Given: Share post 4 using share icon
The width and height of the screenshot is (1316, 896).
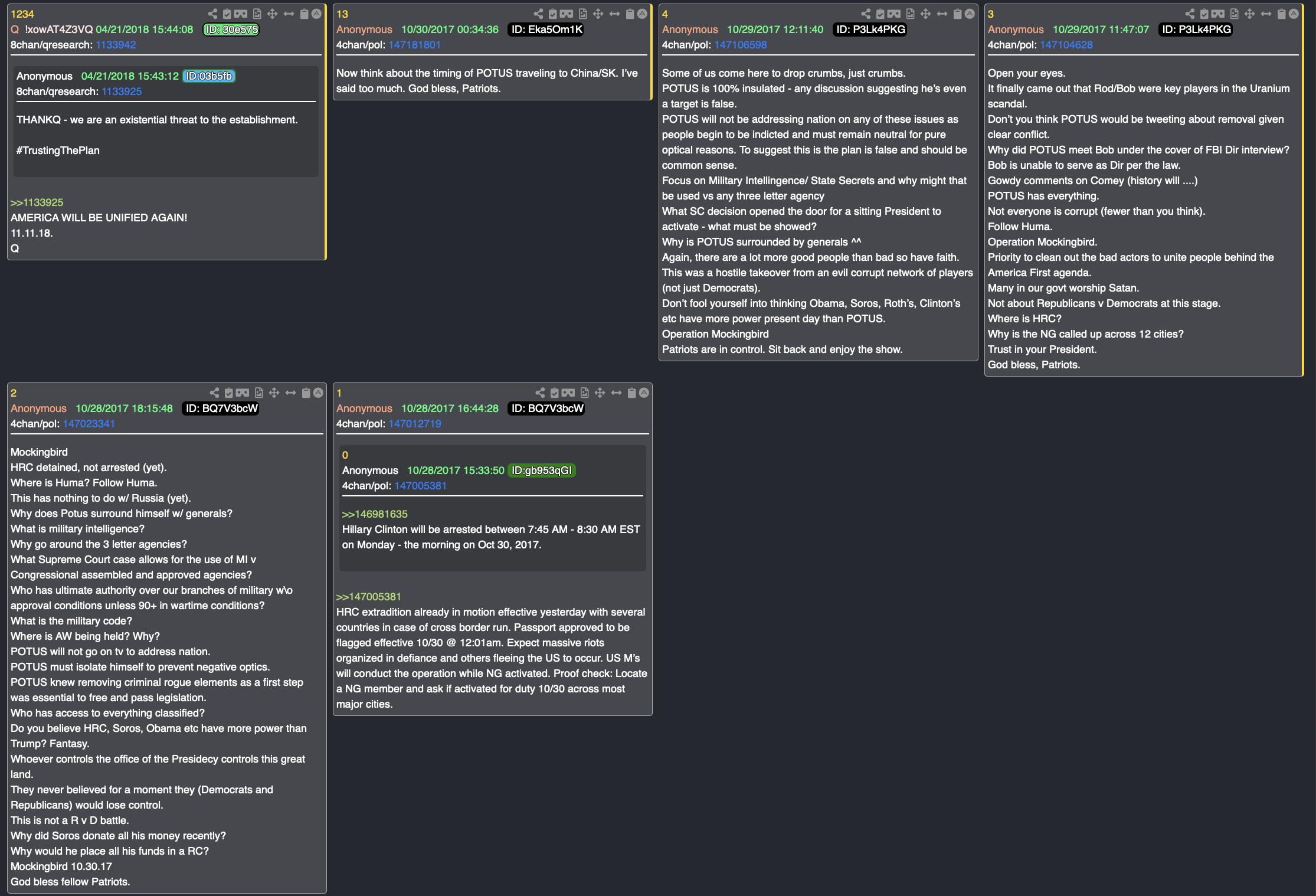Looking at the screenshot, I should point(866,14).
